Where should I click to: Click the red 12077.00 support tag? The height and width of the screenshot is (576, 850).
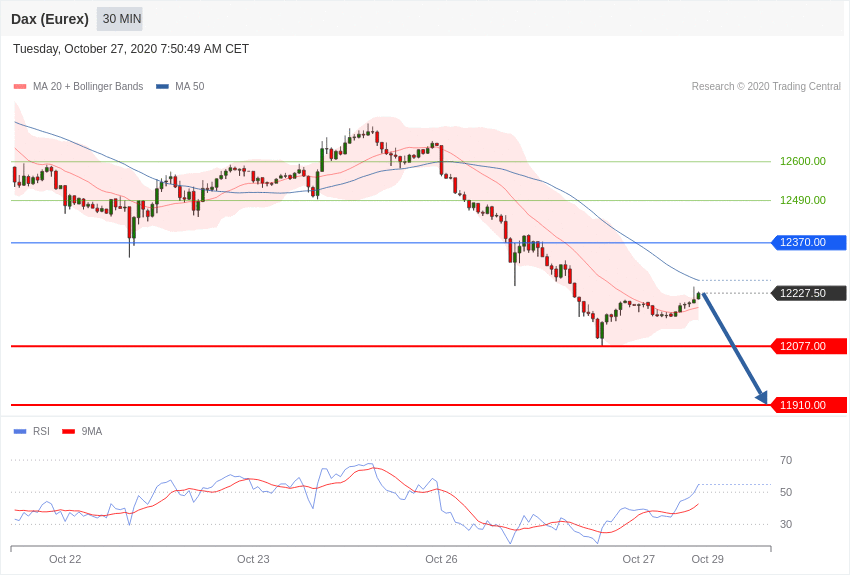pos(809,346)
